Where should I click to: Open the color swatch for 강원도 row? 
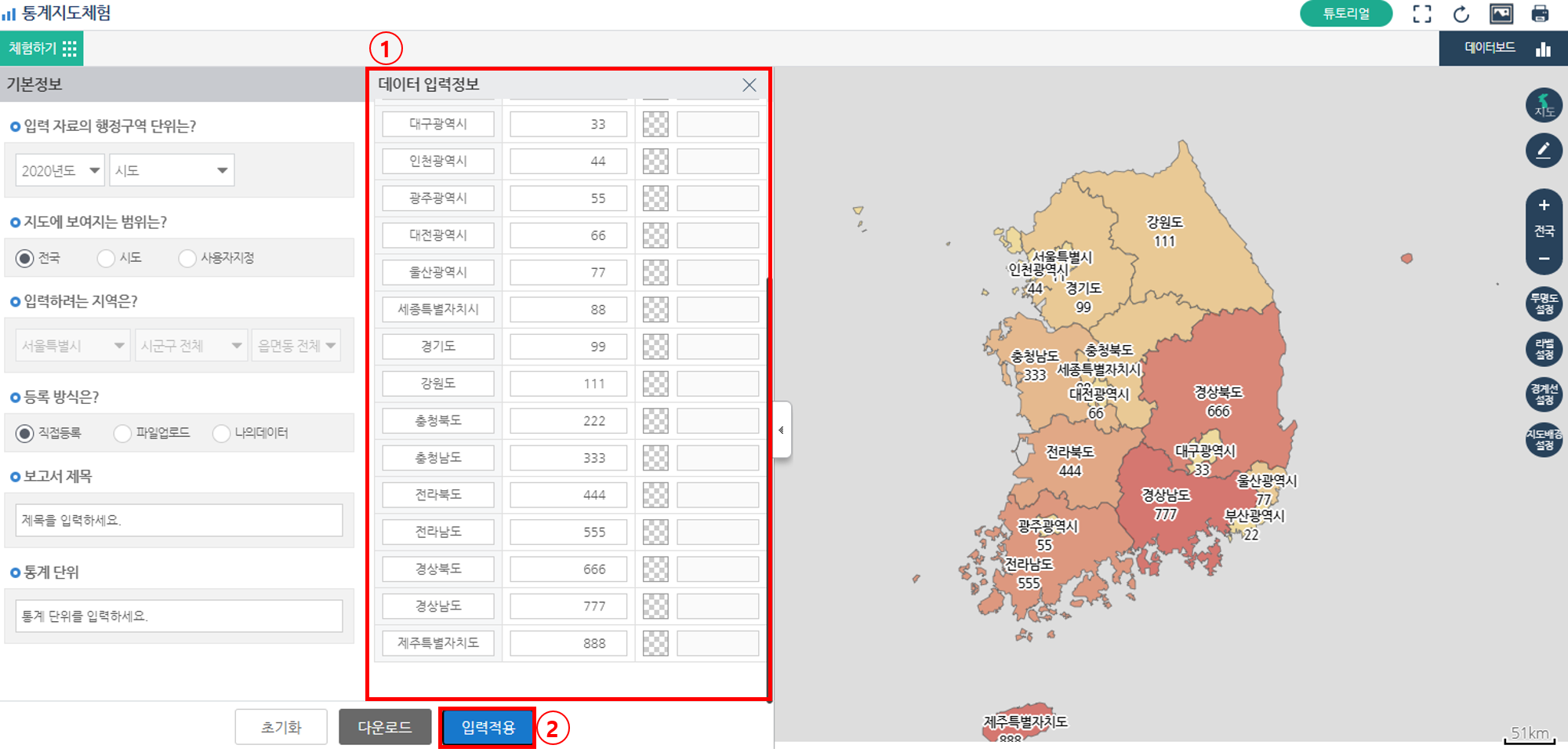click(655, 383)
